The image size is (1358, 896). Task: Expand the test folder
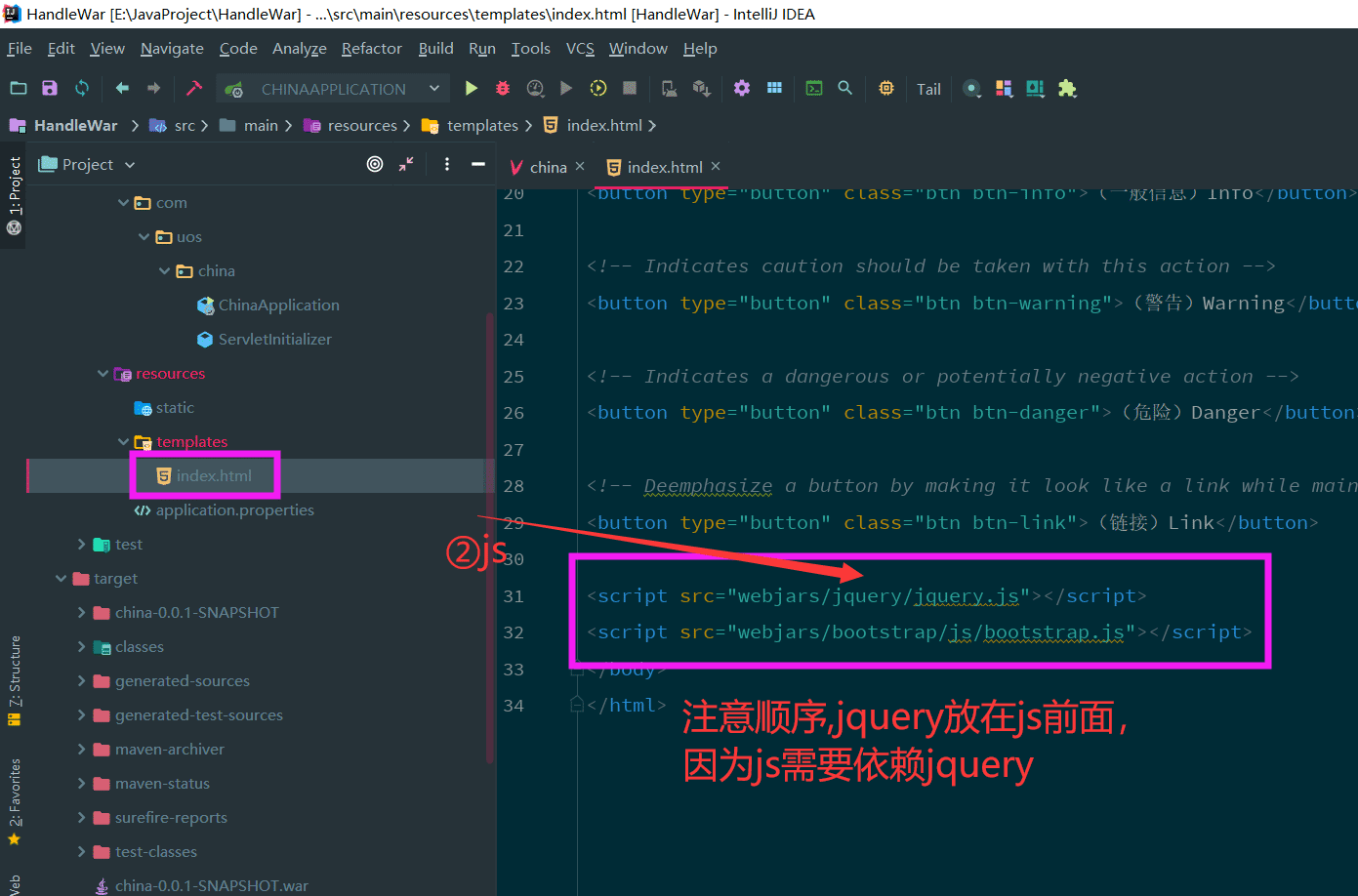click(x=81, y=545)
